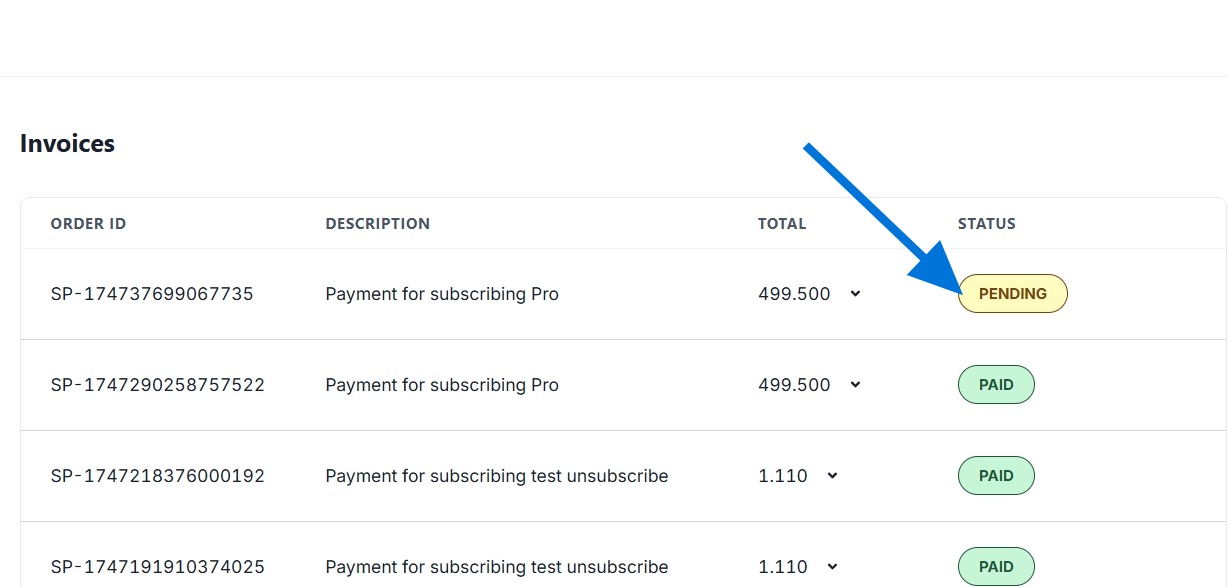Image resolution: width=1231 pixels, height=587 pixels.
Task: Open order SP-1747290258757522
Action: (x=158, y=385)
